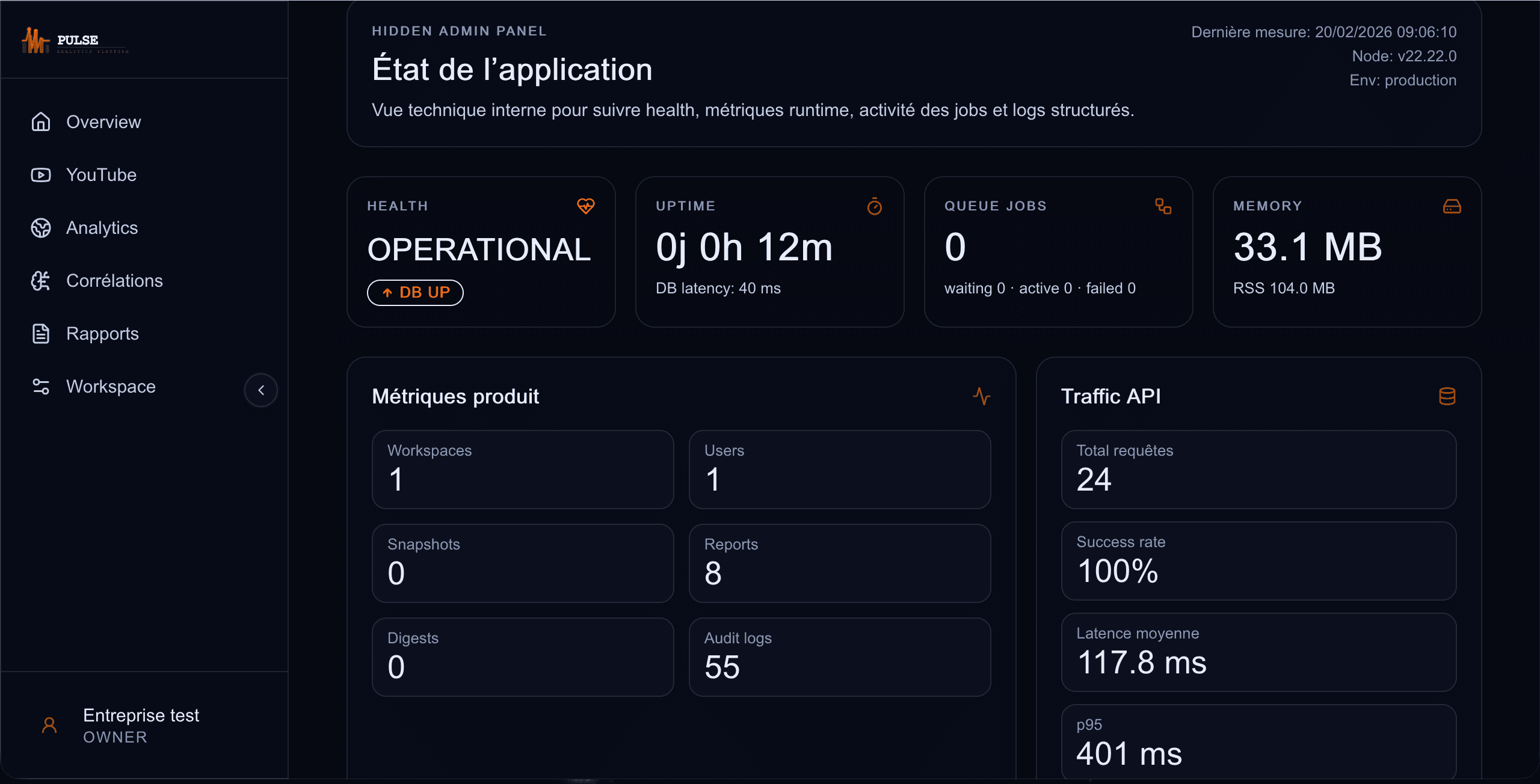This screenshot has width=1540, height=784.
Task: Select Workspace in the sidebar
Action: pos(111,387)
